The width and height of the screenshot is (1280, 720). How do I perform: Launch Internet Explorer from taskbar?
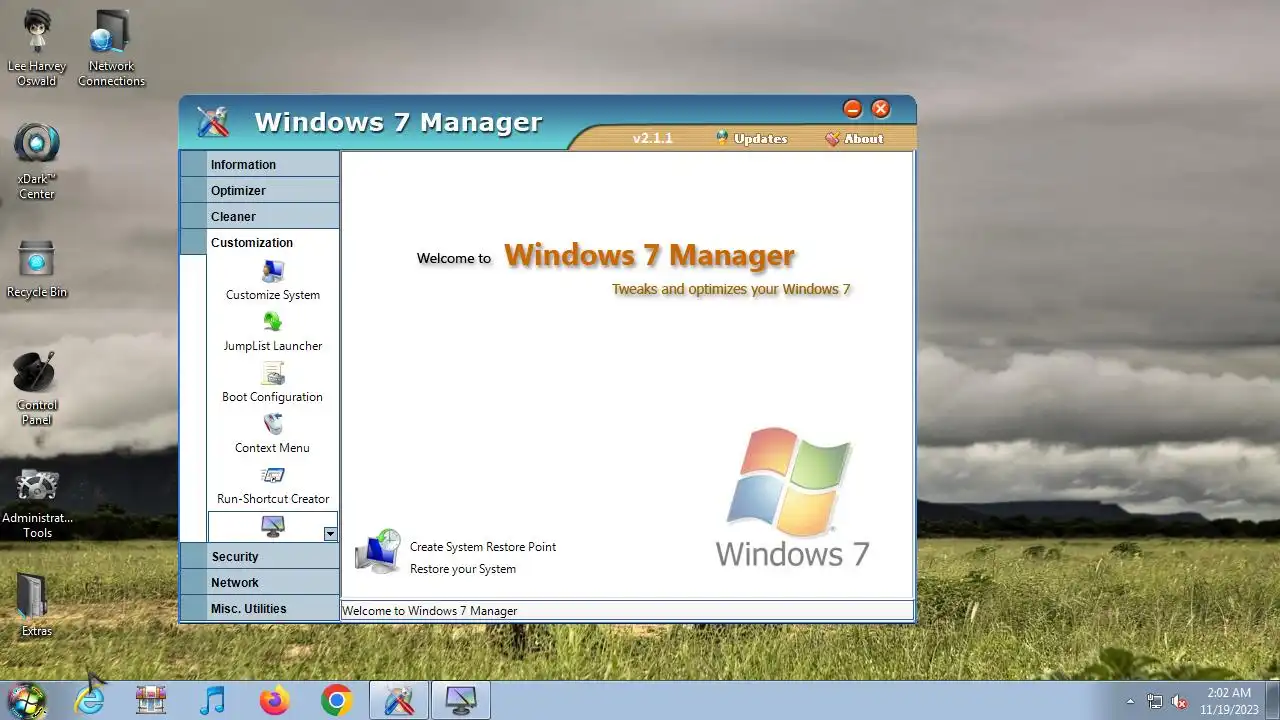click(90, 700)
